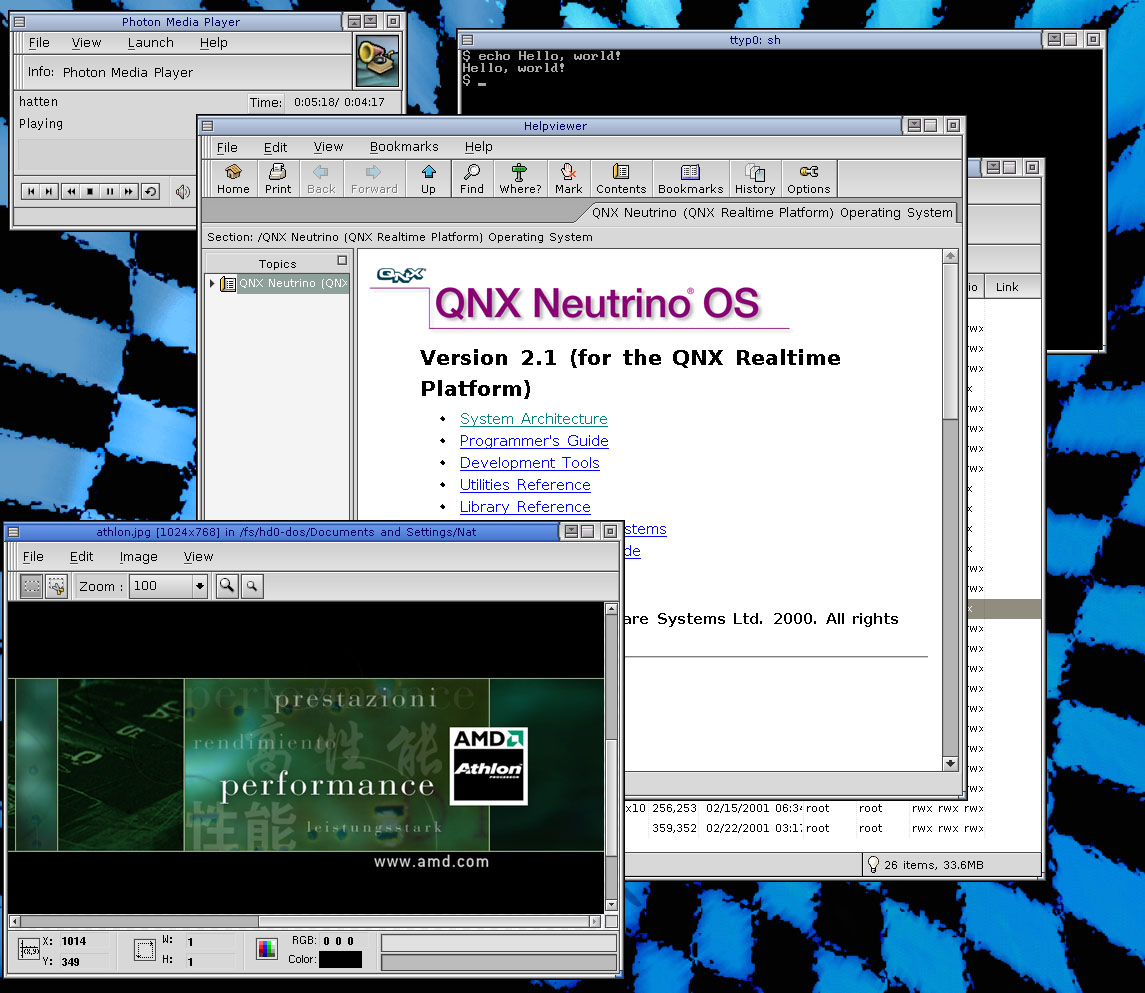Open the Photon Media Player window menu button
This screenshot has height=993, width=1145.
pyautogui.click(x=20, y=22)
